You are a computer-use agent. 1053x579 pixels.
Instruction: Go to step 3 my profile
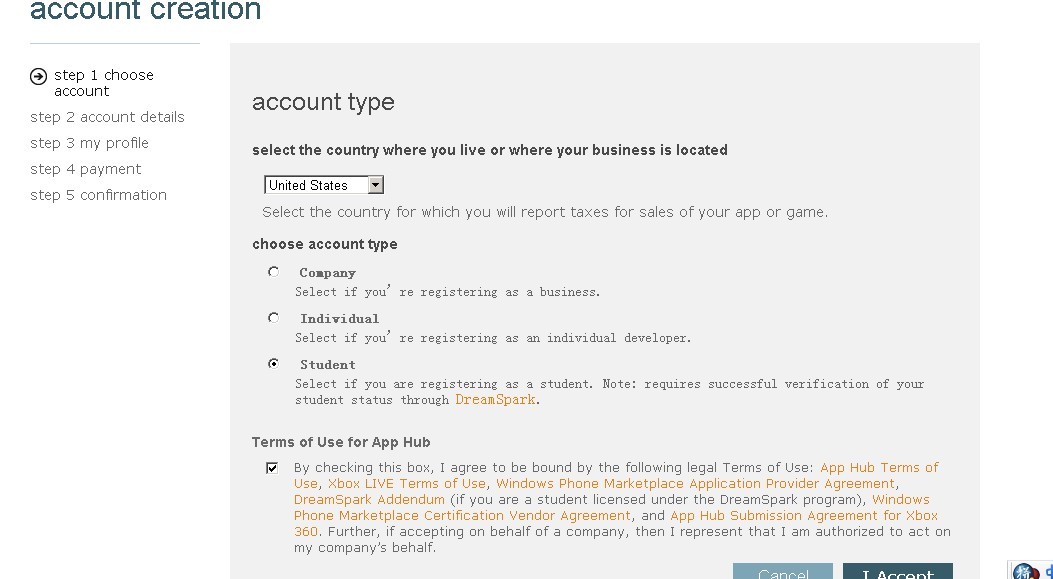click(89, 143)
